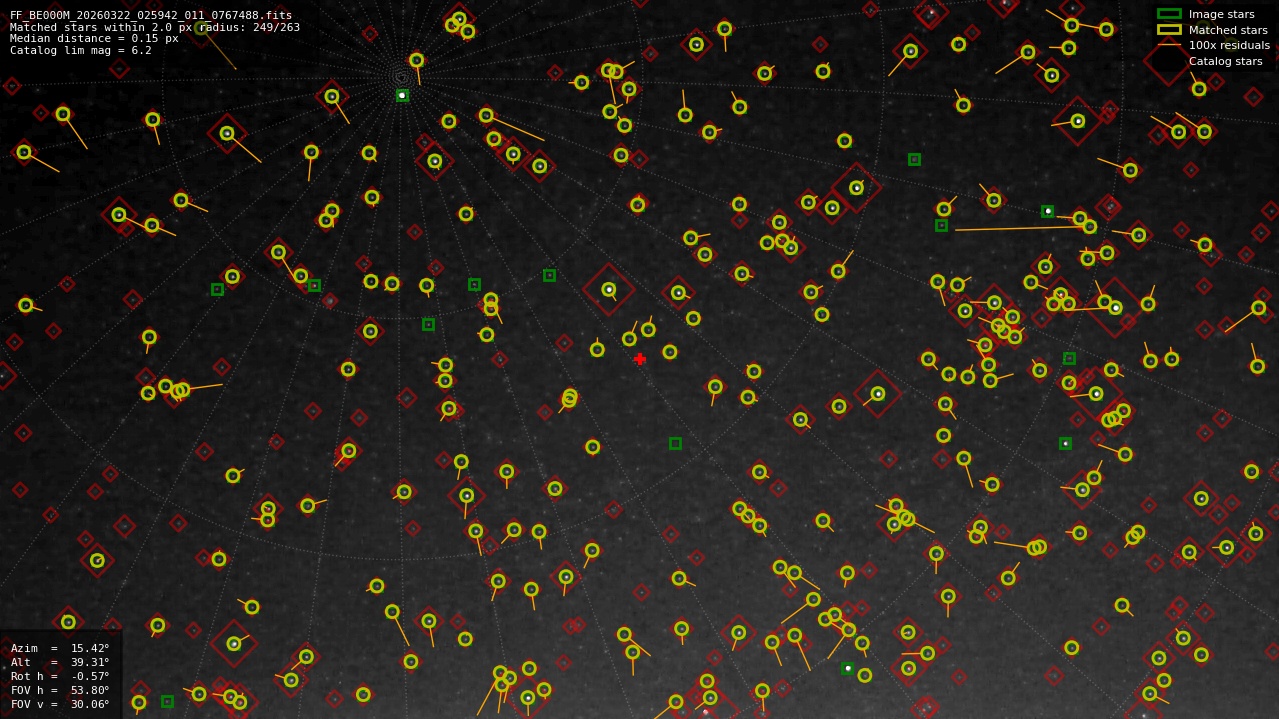Click the 'Catalog lim mag = 6.2' text
This screenshot has width=1279, height=719.
tap(81, 50)
